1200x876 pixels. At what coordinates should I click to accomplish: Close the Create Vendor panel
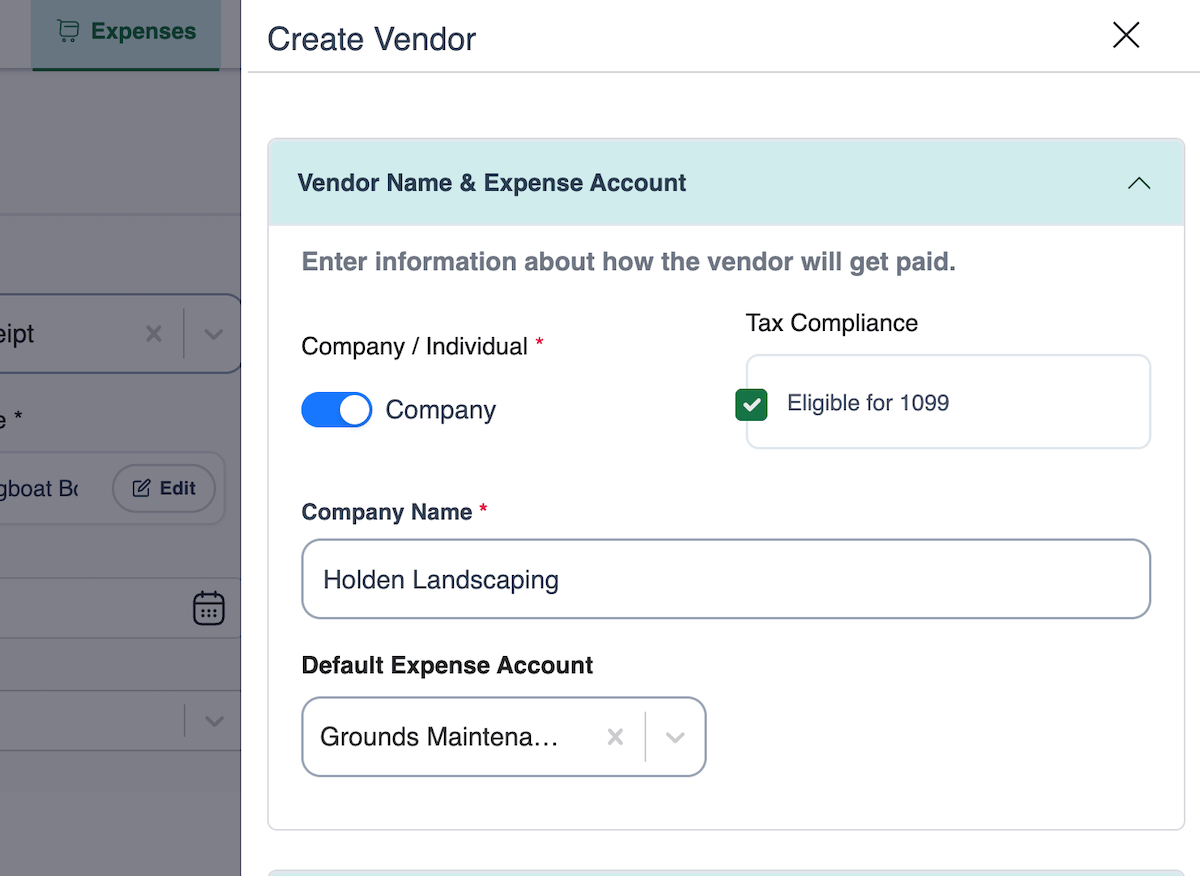click(x=1126, y=36)
